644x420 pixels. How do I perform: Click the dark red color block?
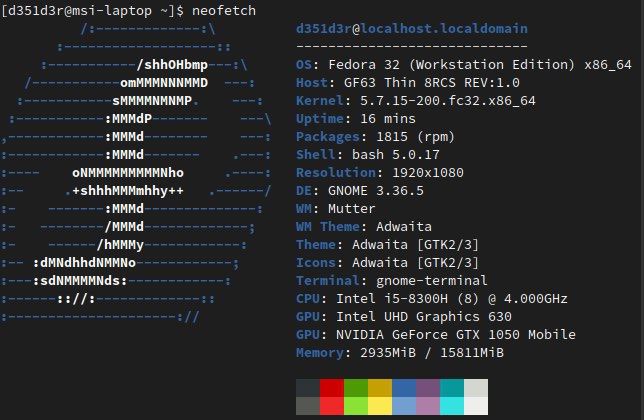pos(332,388)
